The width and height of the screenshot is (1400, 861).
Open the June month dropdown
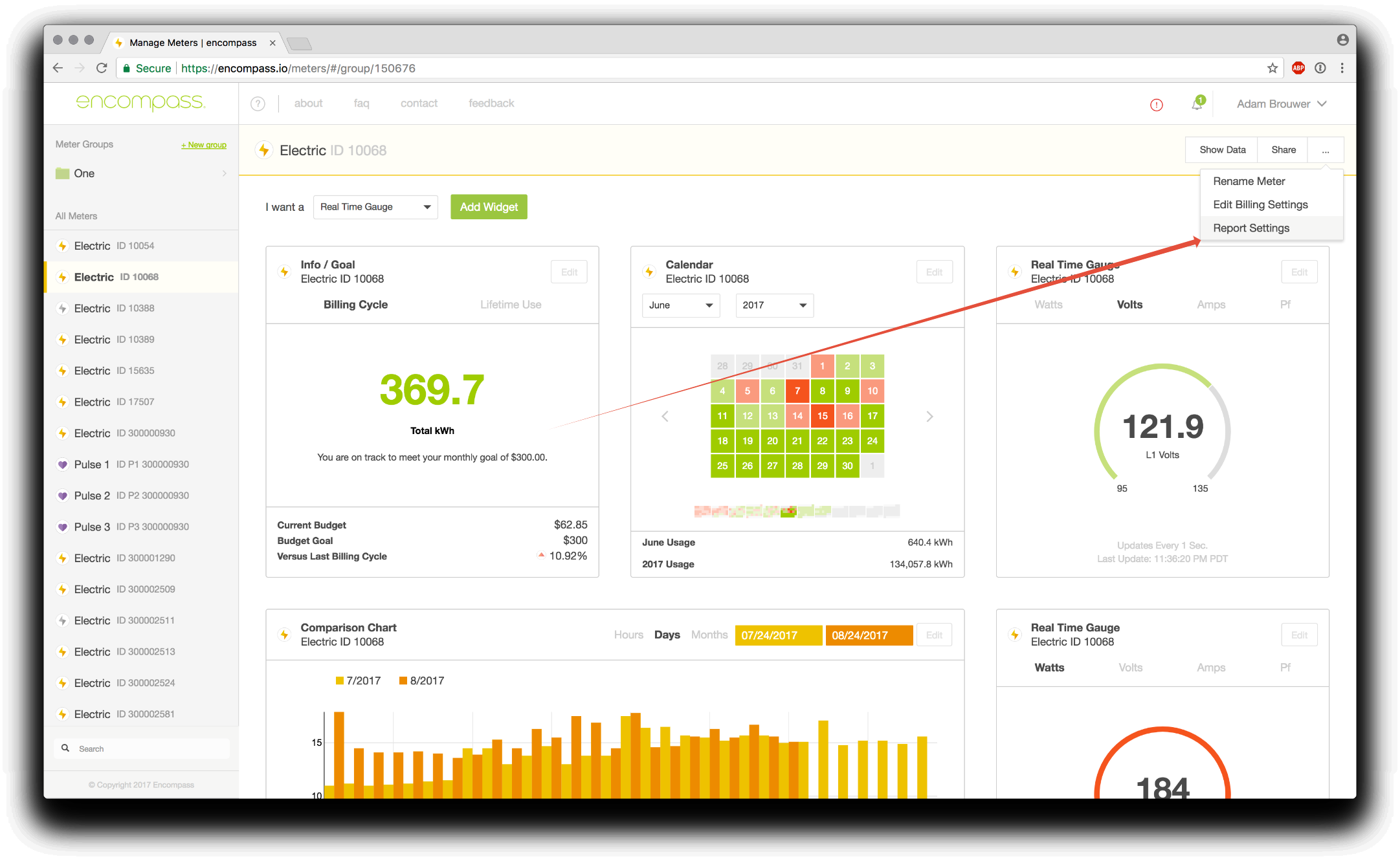tap(680, 305)
